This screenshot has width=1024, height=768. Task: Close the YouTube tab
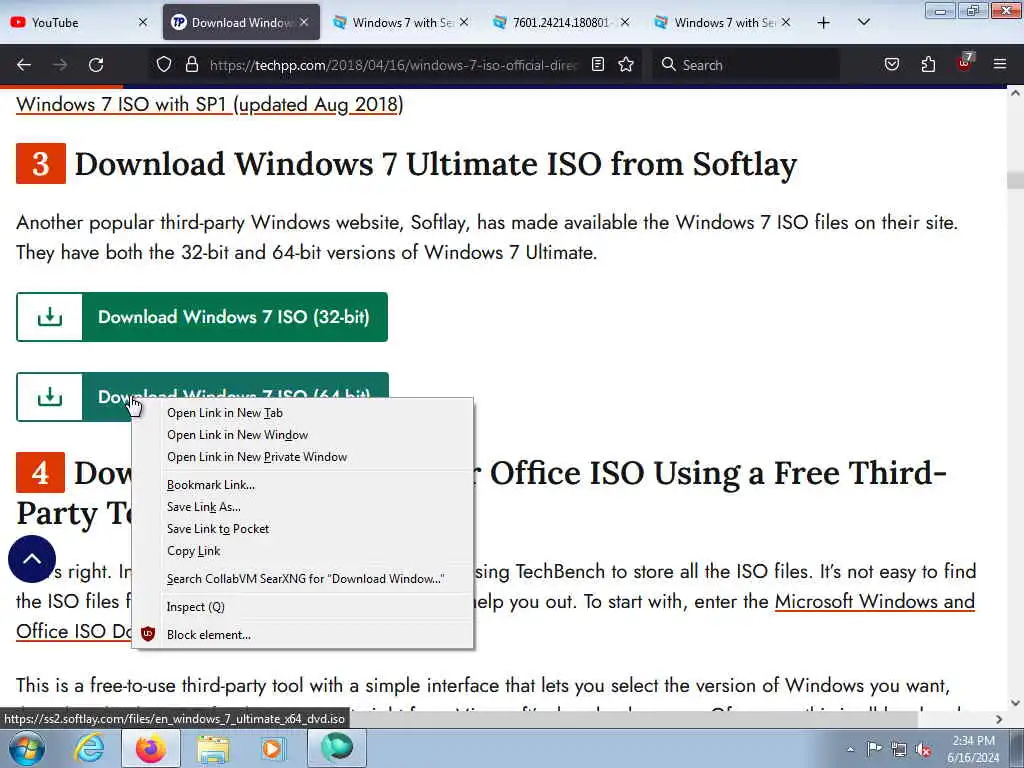(x=143, y=22)
